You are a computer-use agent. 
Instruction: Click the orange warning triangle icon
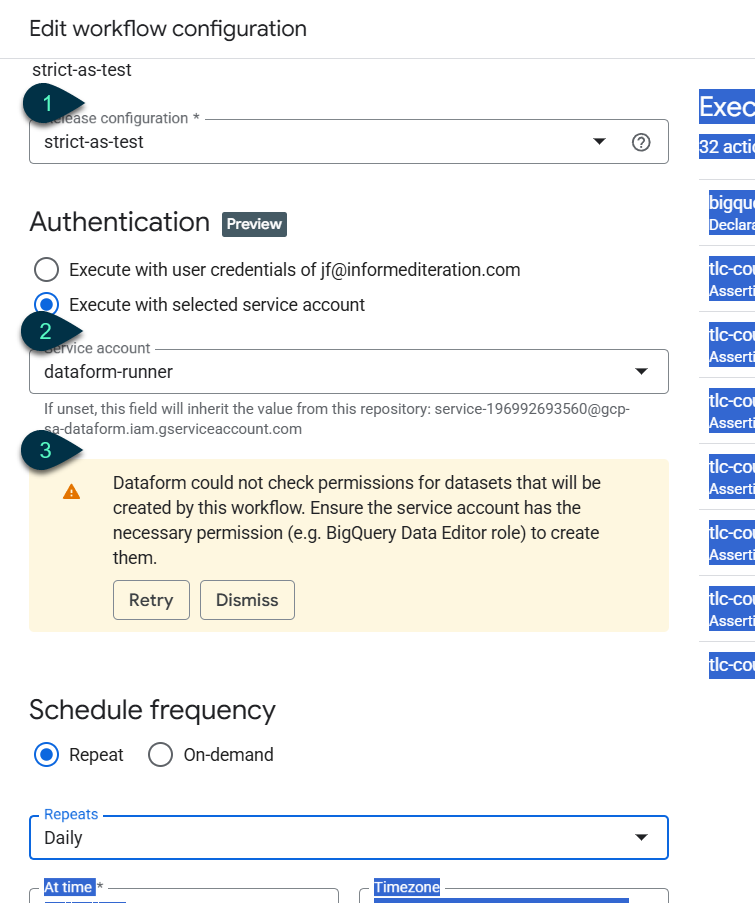(x=71, y=492)
